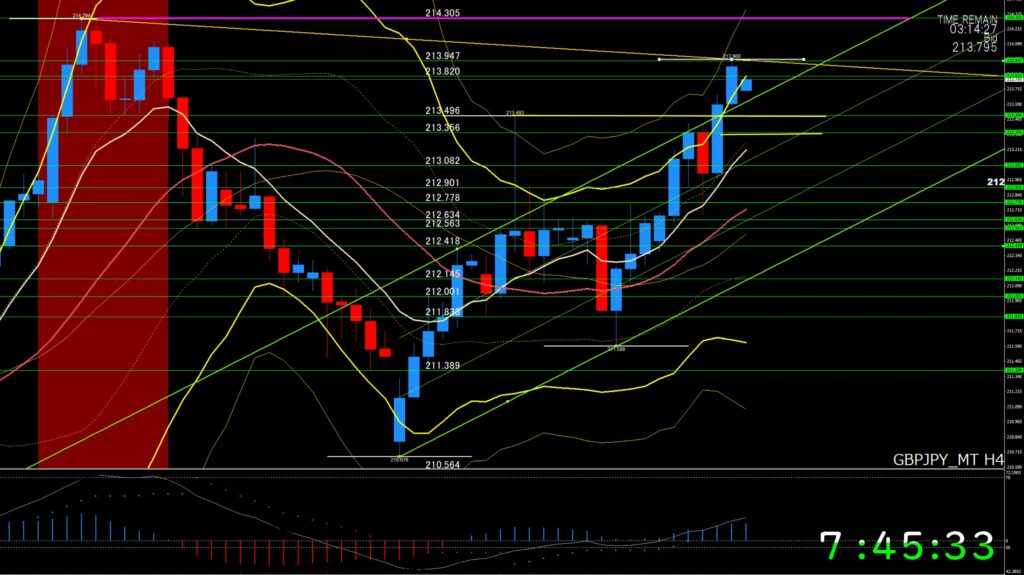1024x575 pixels.
Task: Grab right anchor point of white 213.968 line
Action: click(804, 60)
